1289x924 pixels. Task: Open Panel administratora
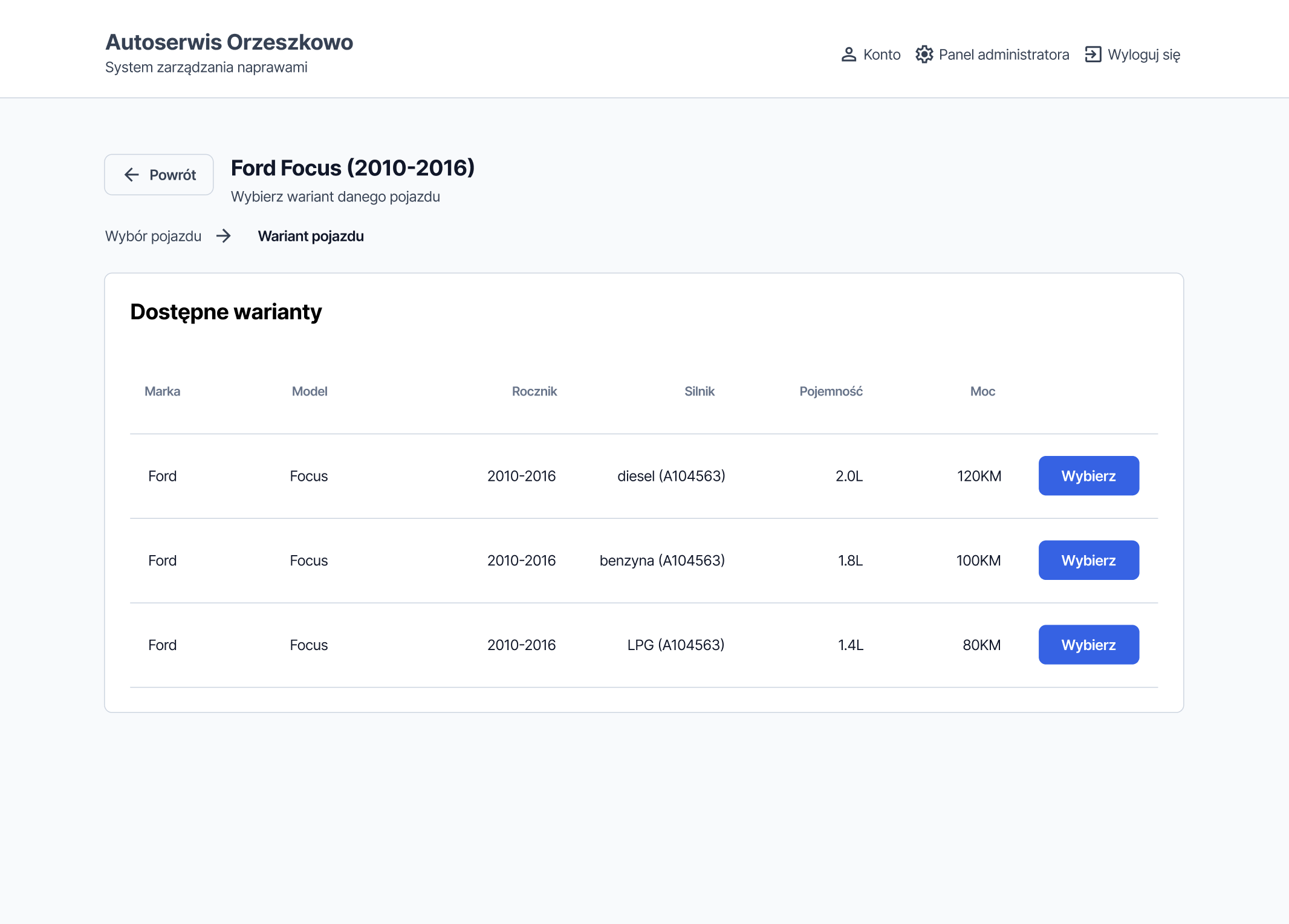(x=992, y=54)
